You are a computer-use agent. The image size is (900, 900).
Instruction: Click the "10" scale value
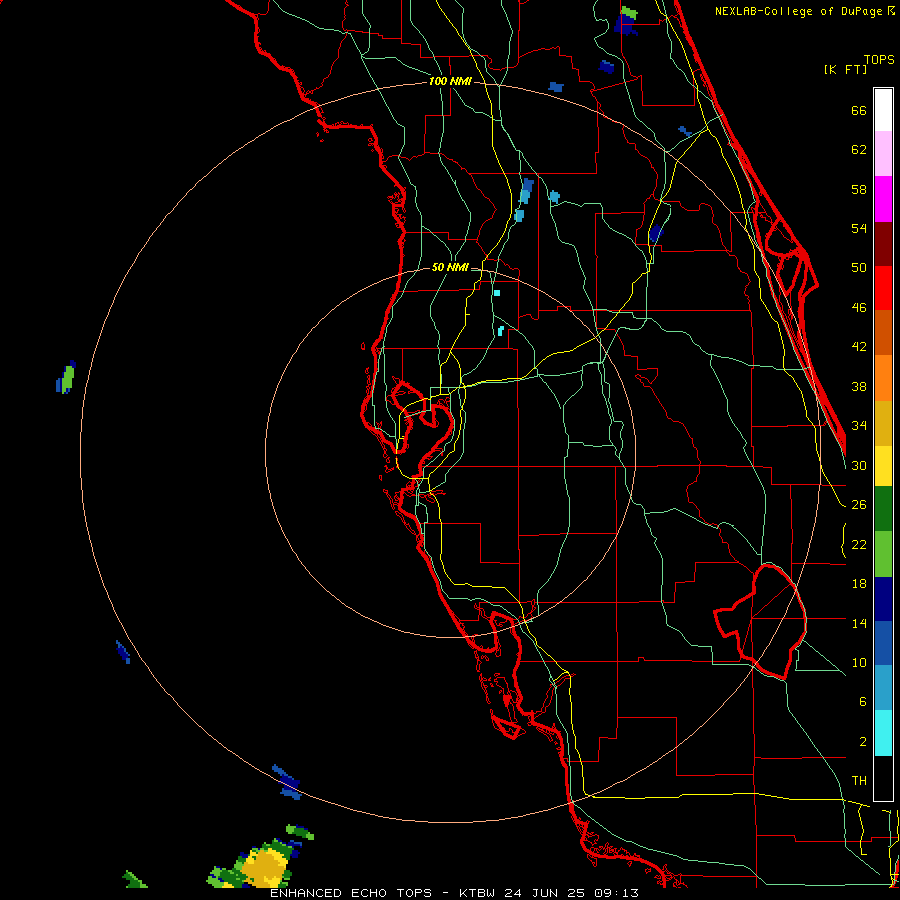tap(859, 663)
